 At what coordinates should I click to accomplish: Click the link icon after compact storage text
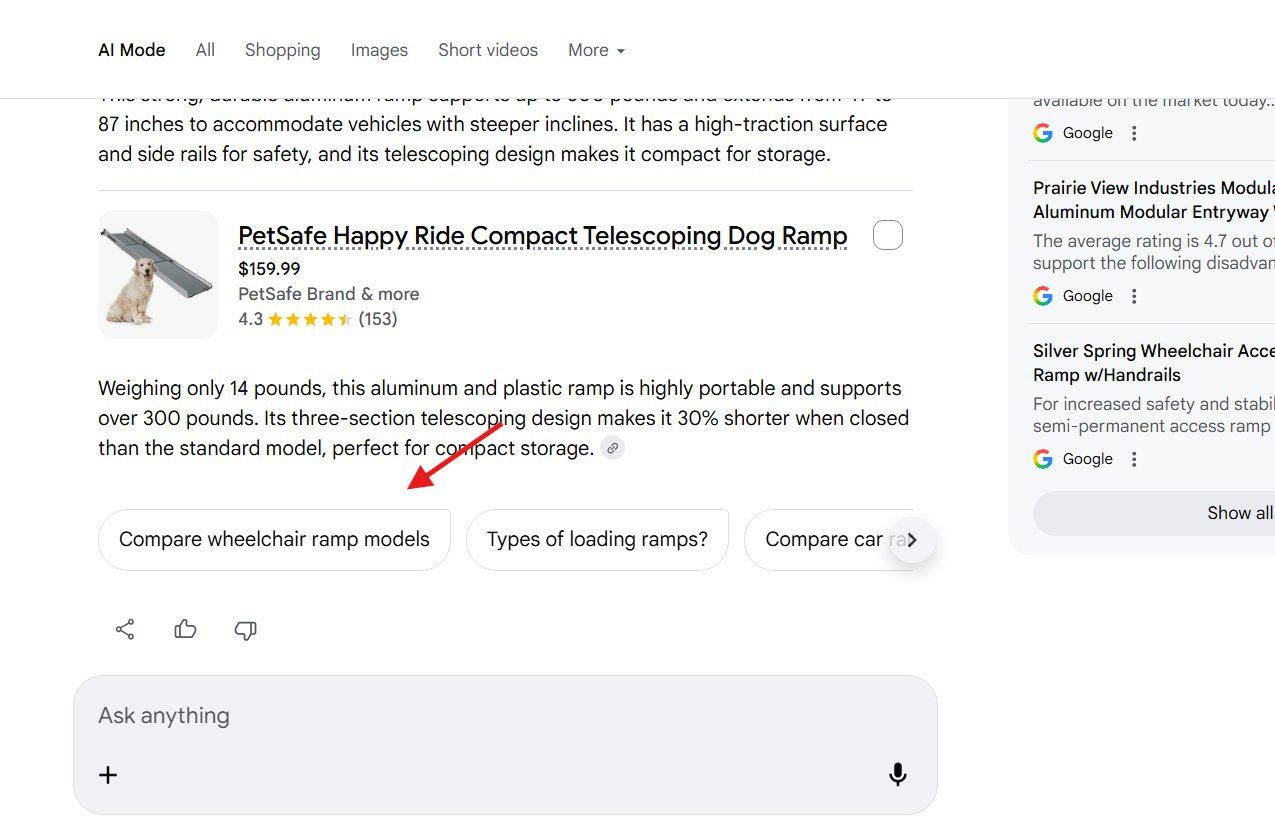(x=613, y=449)
